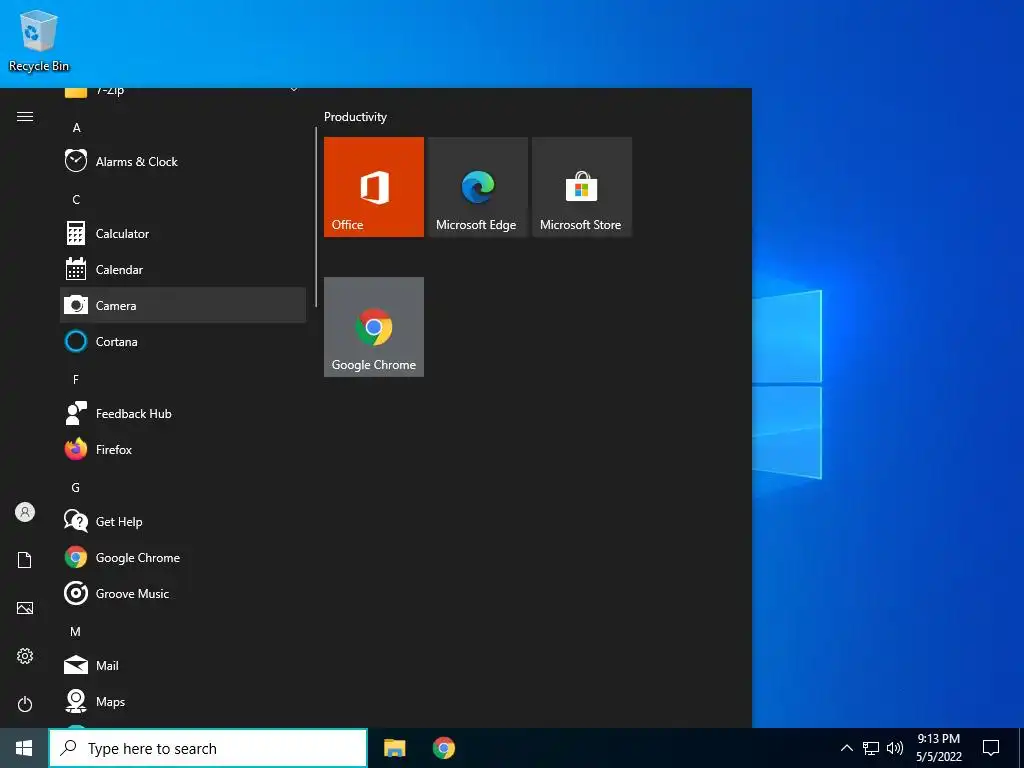Open Groove Music
1024x768 pixels.
pyautogui.click(x=183, y=593)
